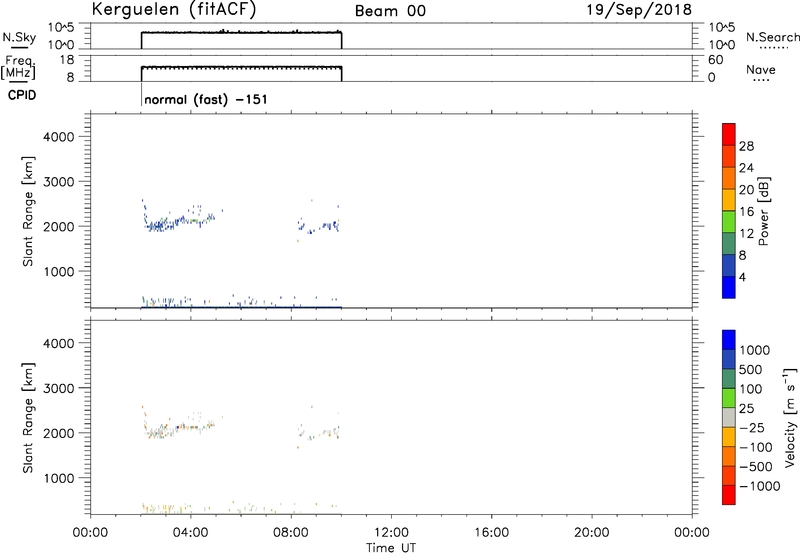Click the "500" label on Velocity colorbar
The width and height of the screenshot is (800, 554).
click(750, 370)
